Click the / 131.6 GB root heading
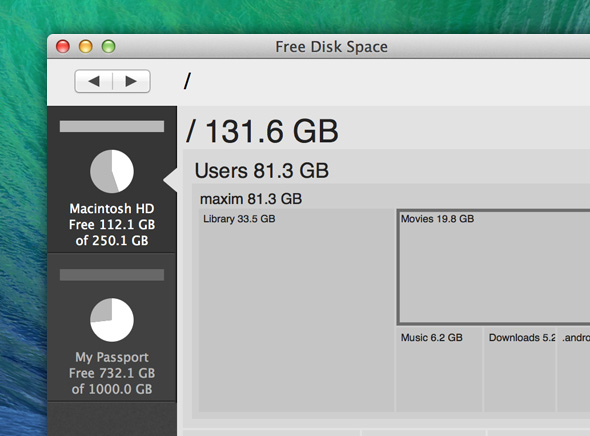 pyautogui.click(x=262, y=131)
